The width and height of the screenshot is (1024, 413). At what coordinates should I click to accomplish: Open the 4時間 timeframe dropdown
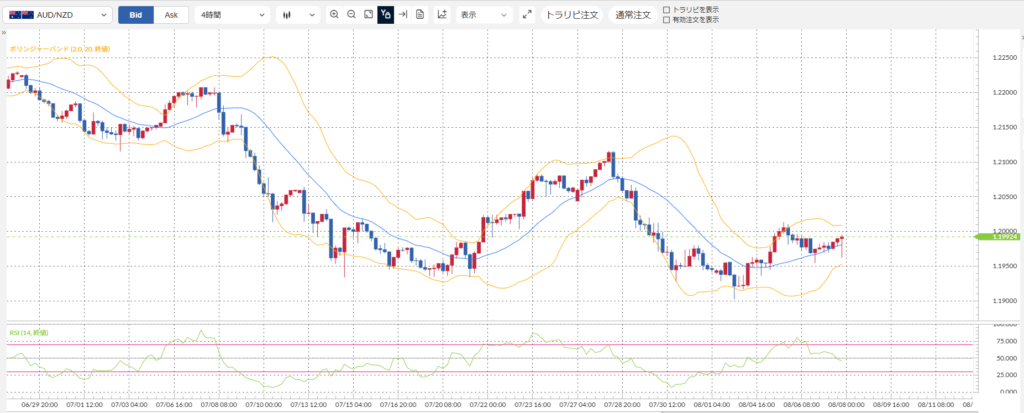tap(232, 14)
